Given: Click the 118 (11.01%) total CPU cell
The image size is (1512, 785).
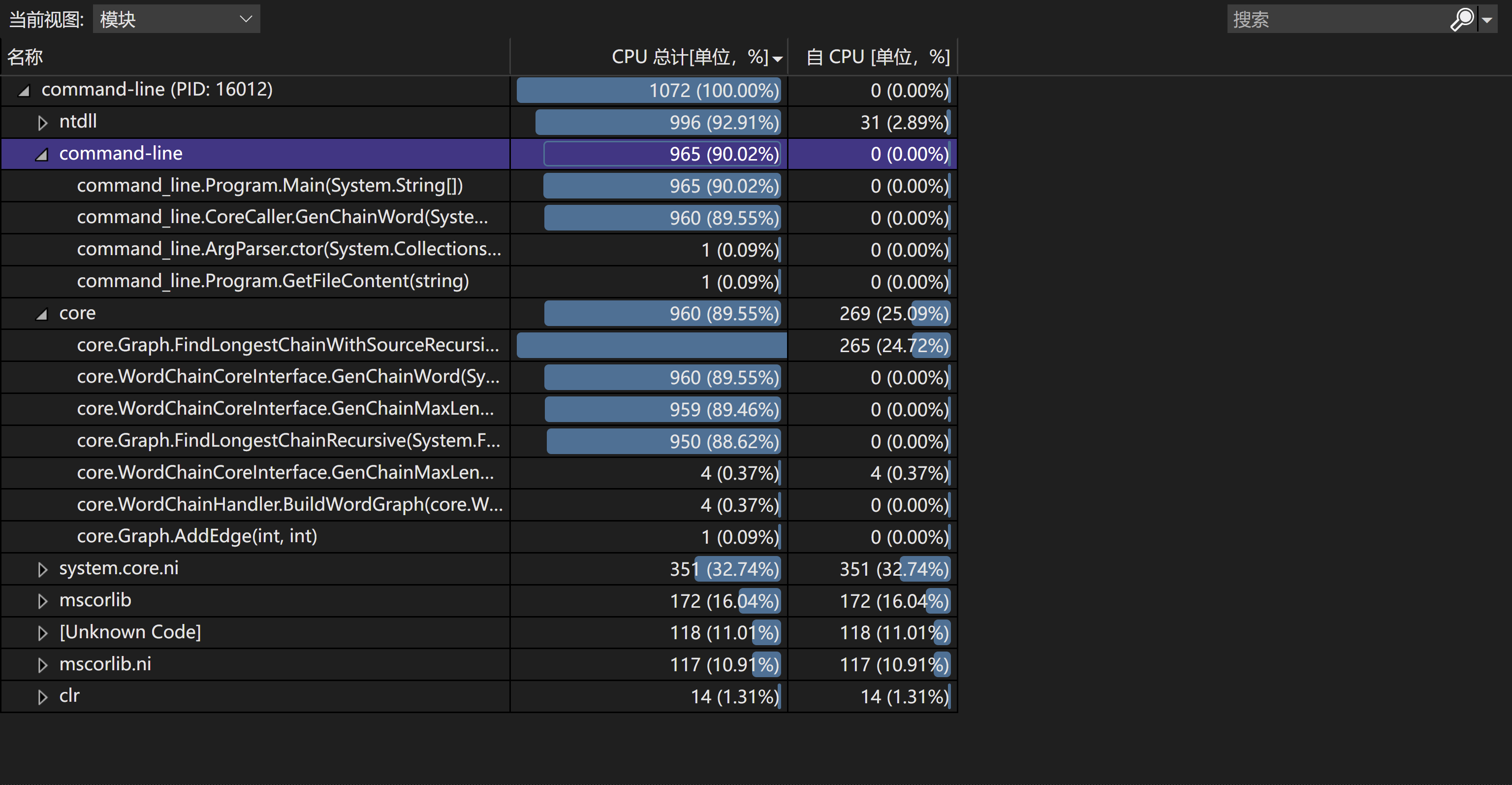Looking at the screenshot, I should point(649,632).
